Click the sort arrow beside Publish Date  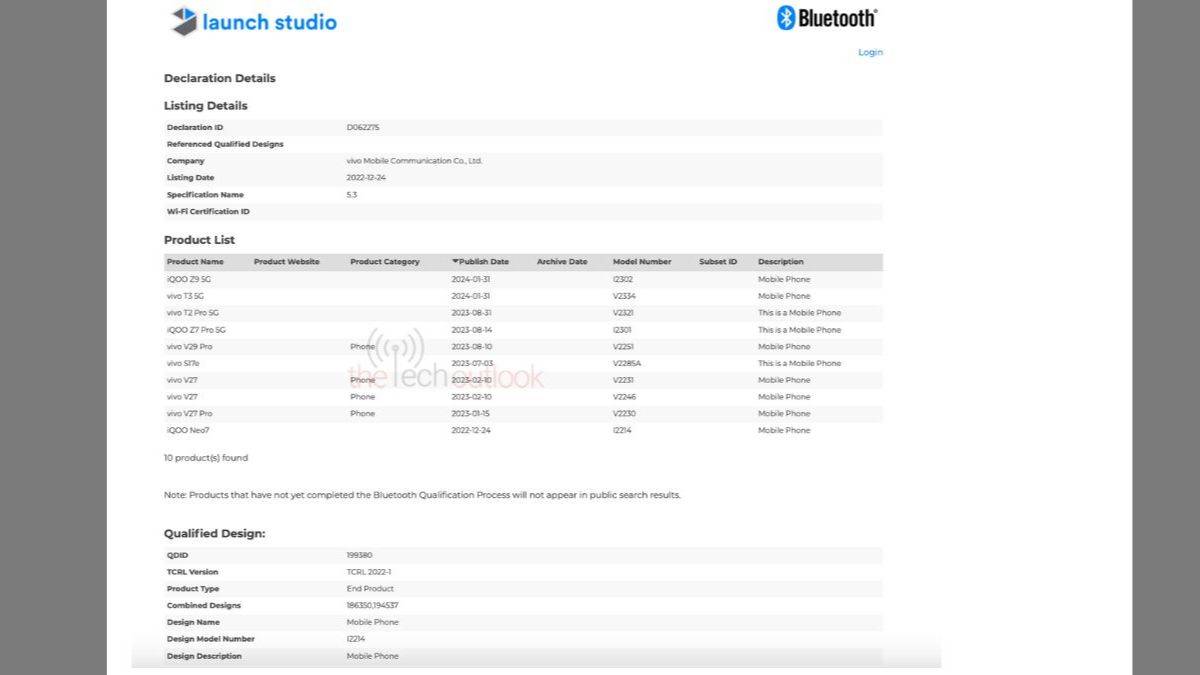[456, 261]
